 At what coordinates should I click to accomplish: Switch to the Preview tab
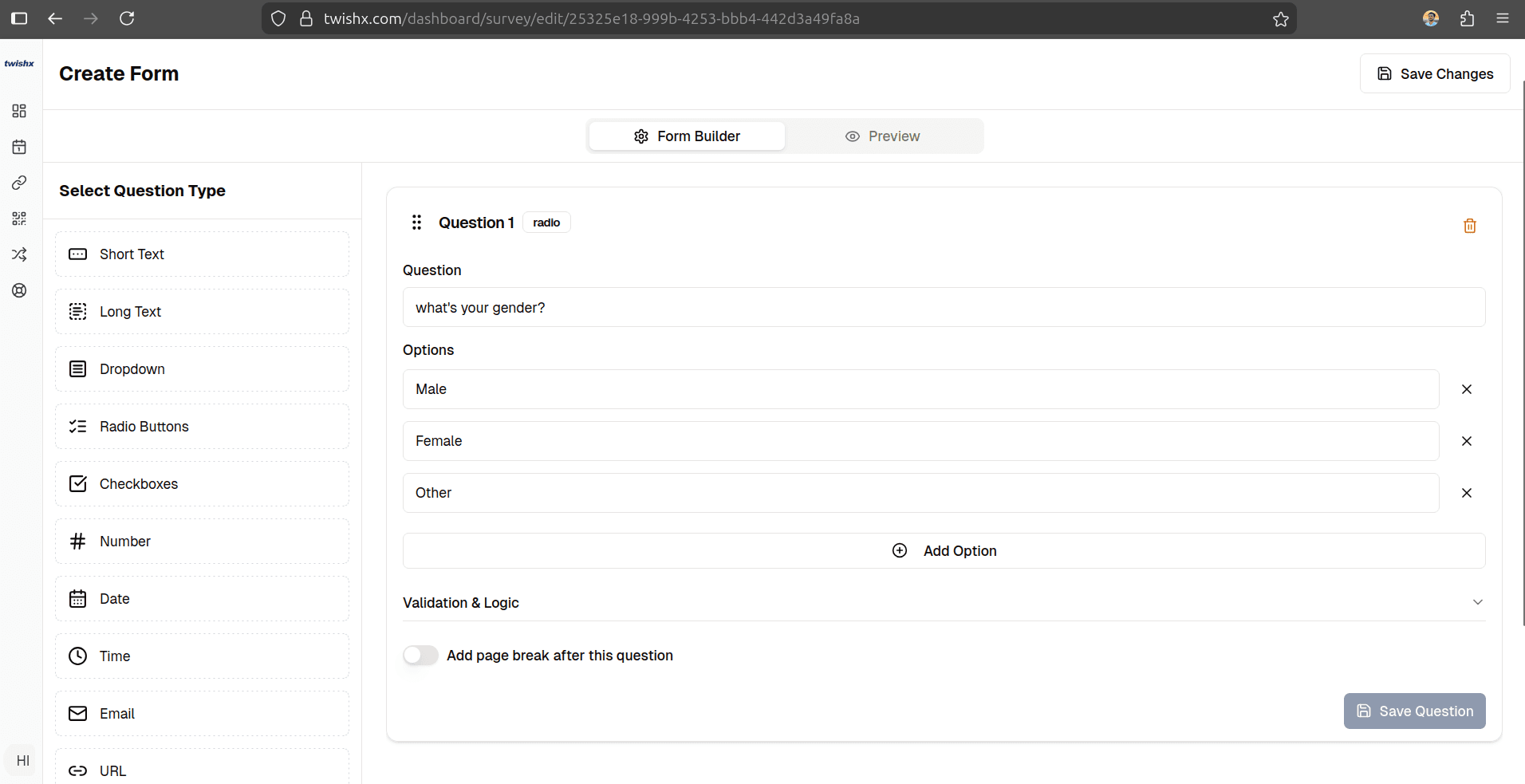pos(883,136)
